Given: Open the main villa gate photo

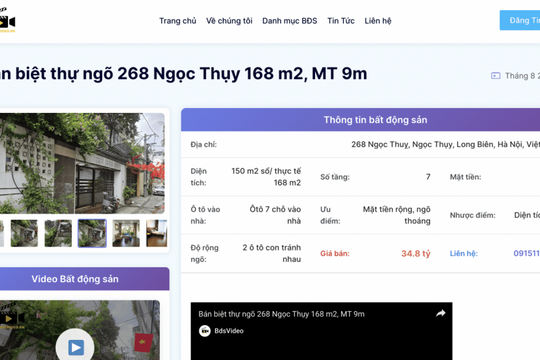Looking at the screenshot, I should point(82,163).
